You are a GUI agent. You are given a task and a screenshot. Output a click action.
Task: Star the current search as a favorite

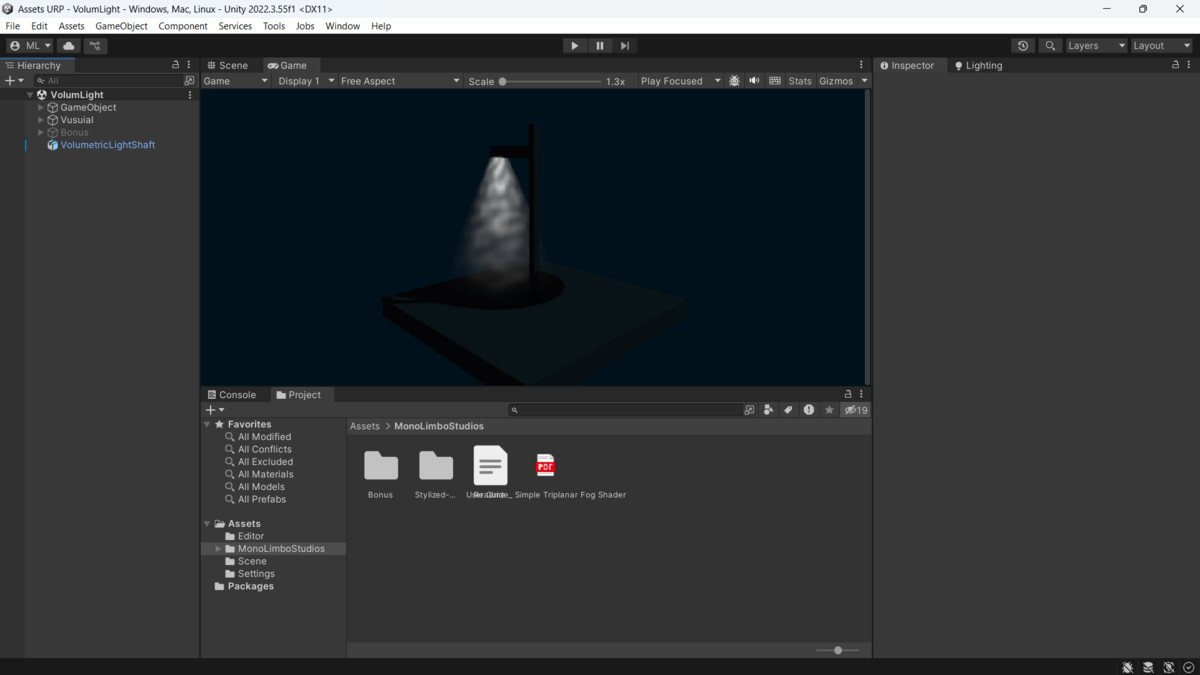coord(829,410)
